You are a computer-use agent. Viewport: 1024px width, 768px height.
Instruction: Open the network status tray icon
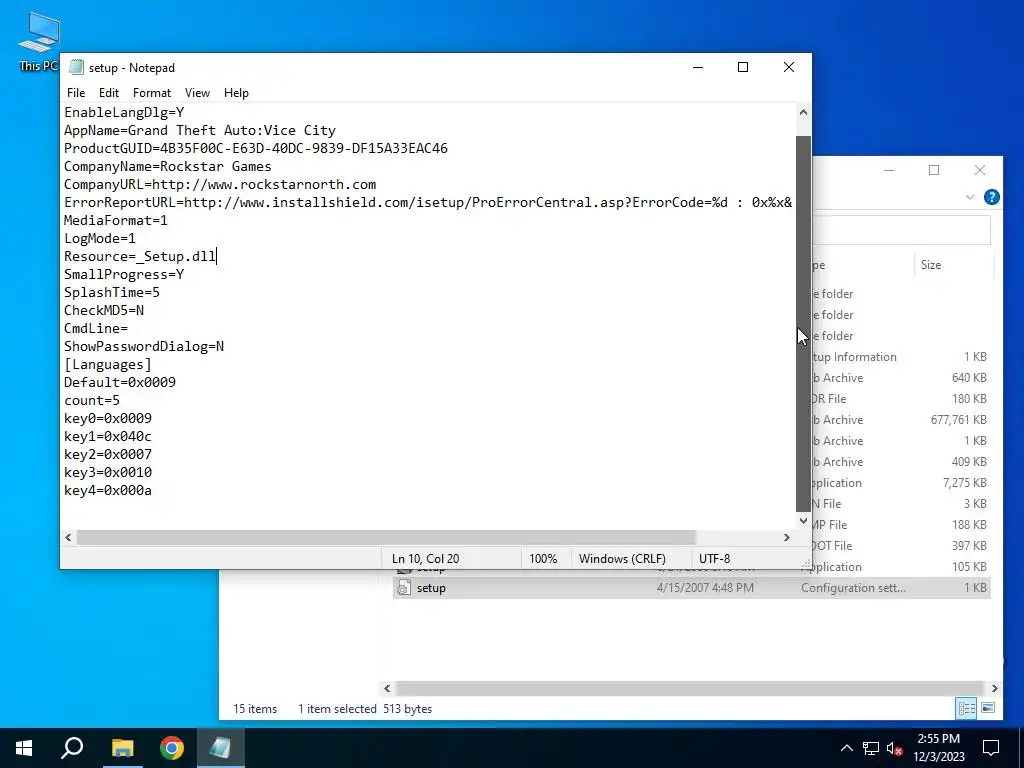tap(871, 748)
